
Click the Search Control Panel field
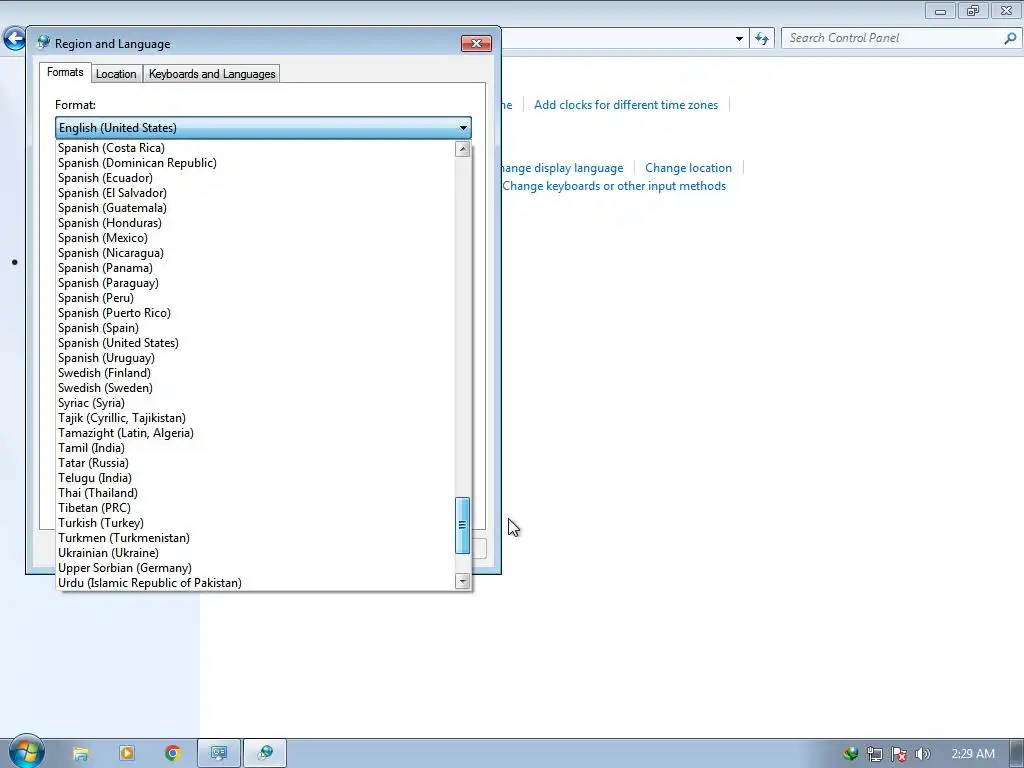click(x=893, y=39)
